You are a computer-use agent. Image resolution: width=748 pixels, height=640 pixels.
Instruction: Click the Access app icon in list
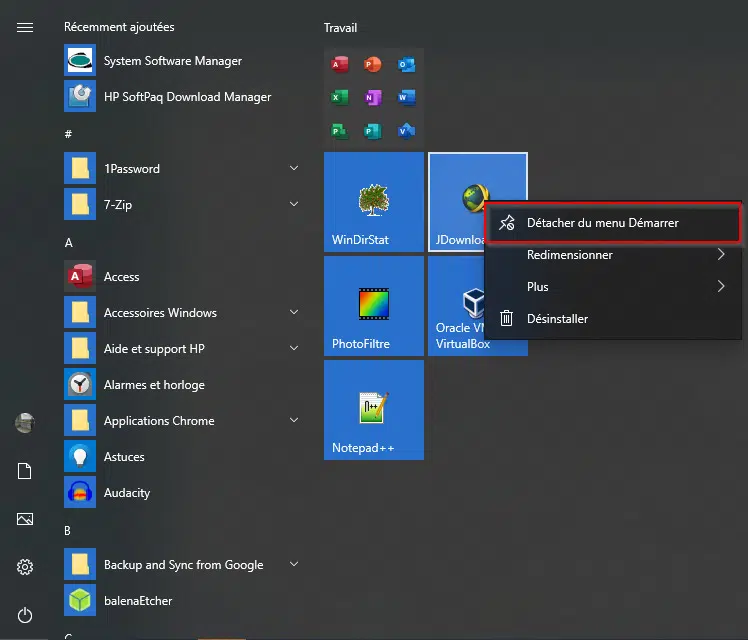(x=80, y=276)
